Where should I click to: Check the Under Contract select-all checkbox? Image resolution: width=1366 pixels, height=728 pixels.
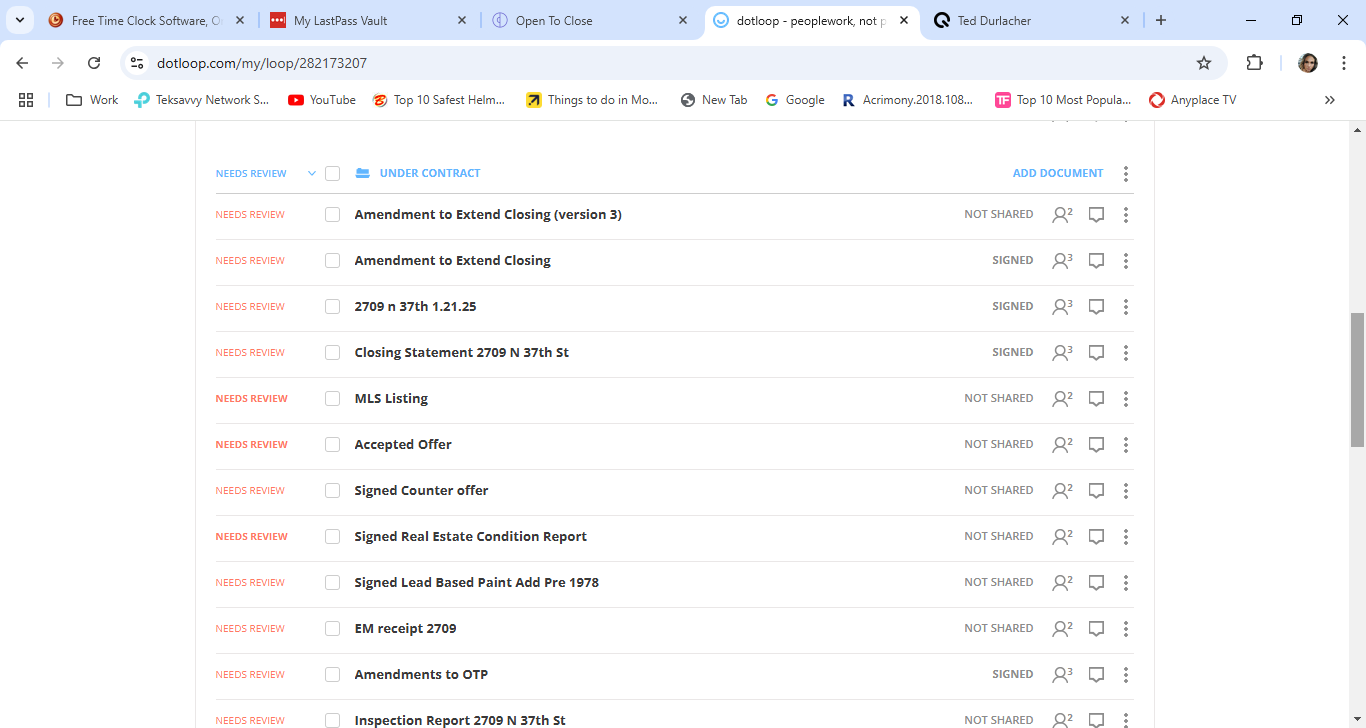point(333,173)
